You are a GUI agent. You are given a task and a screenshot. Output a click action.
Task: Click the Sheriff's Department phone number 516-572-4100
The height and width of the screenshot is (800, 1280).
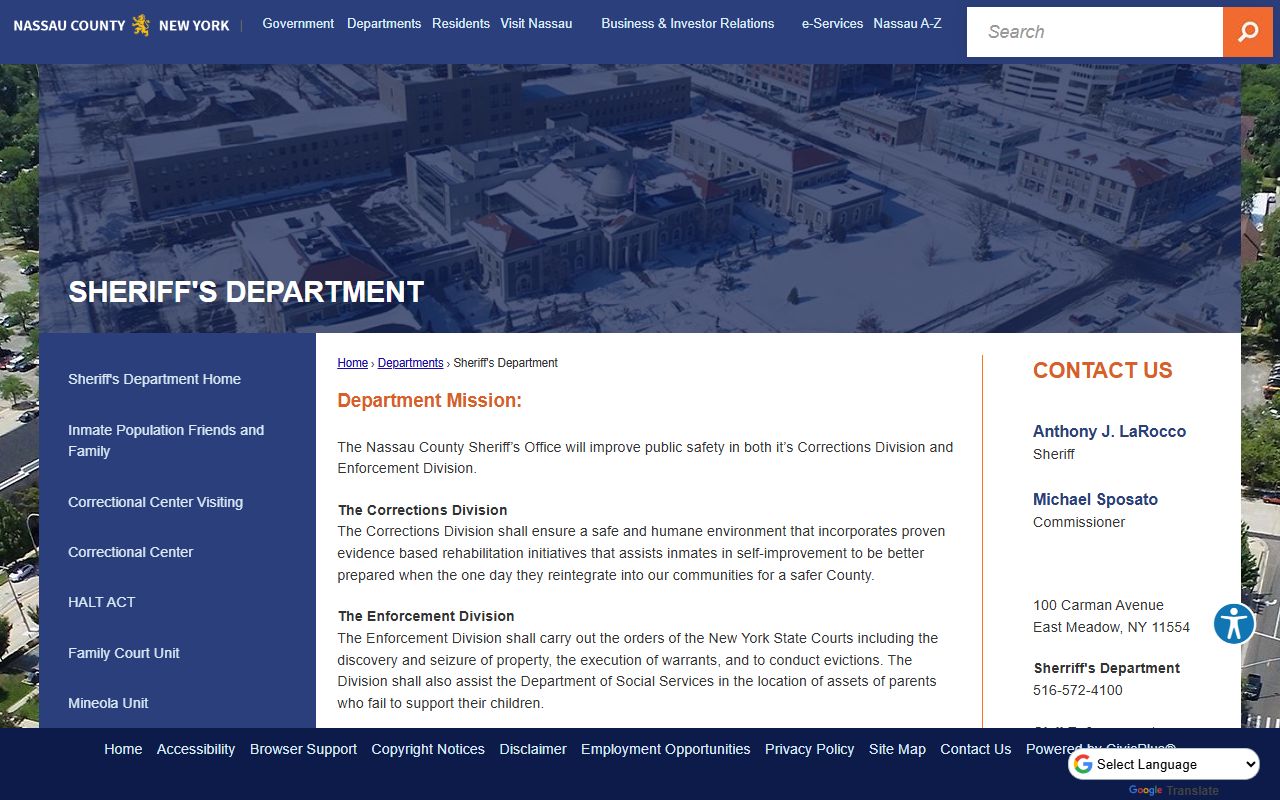[1077, 690]
